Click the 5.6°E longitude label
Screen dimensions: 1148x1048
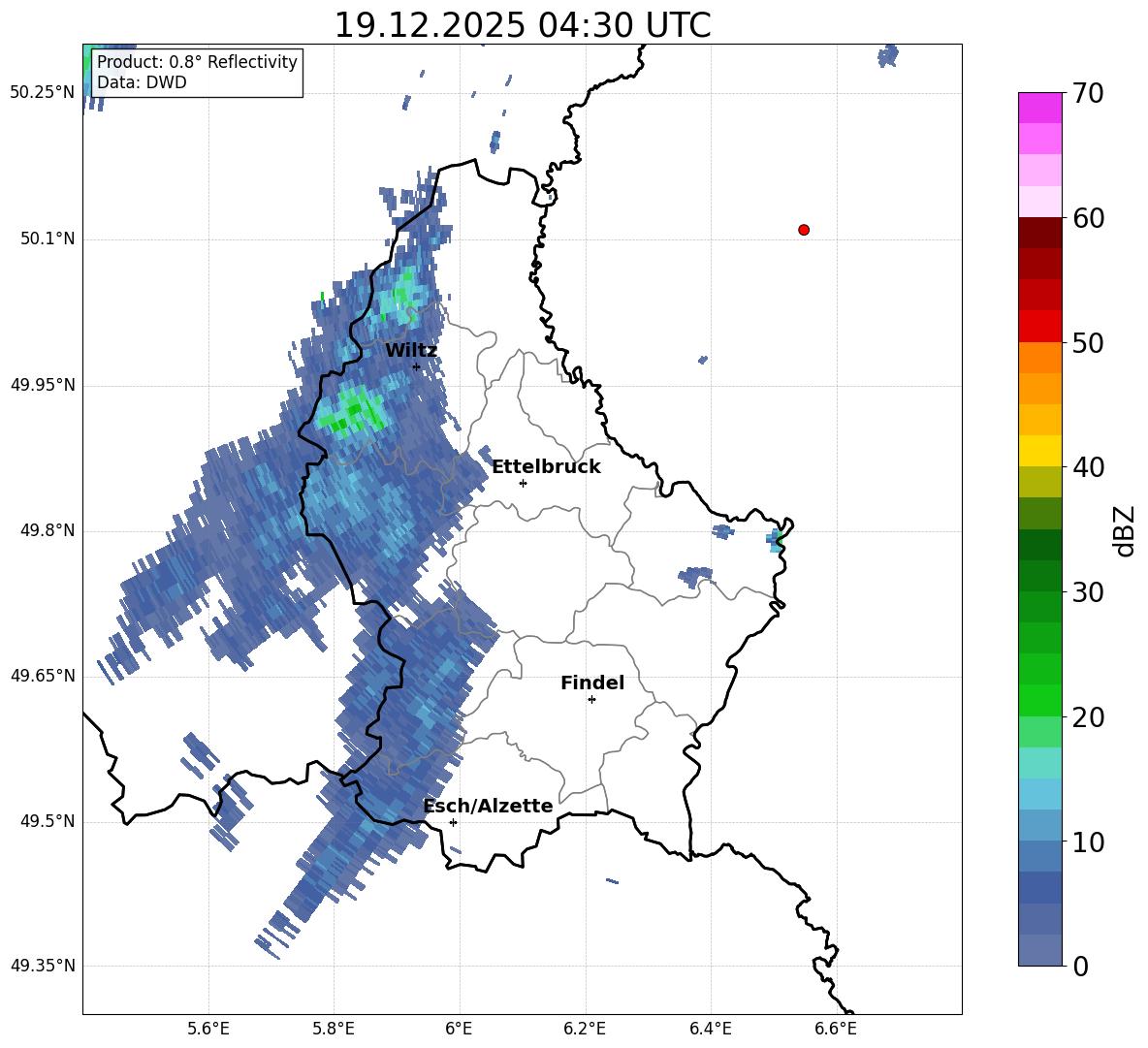[x=208, y=1029]
